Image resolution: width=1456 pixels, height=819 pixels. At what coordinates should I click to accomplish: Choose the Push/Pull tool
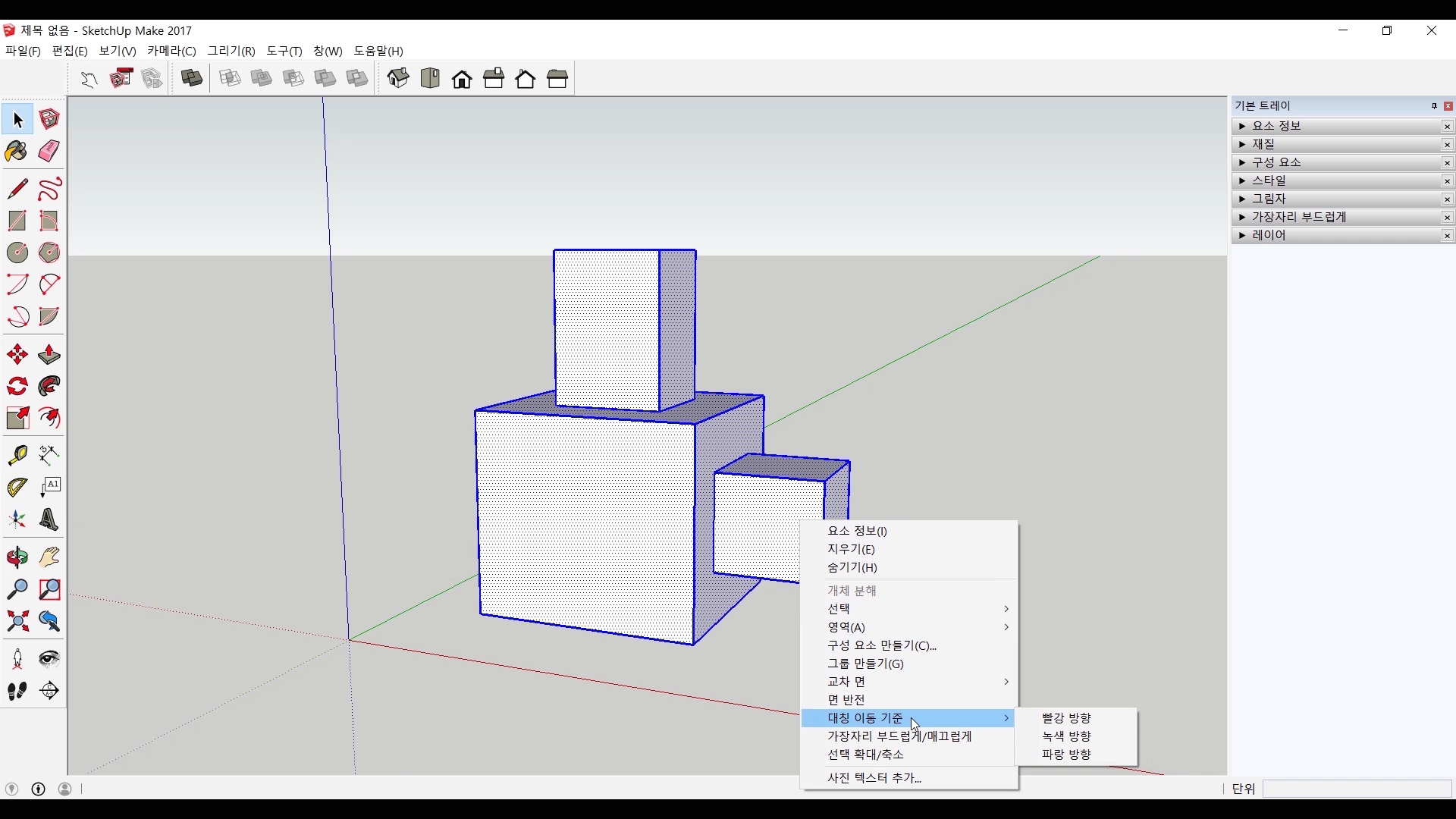pos(49,354)
